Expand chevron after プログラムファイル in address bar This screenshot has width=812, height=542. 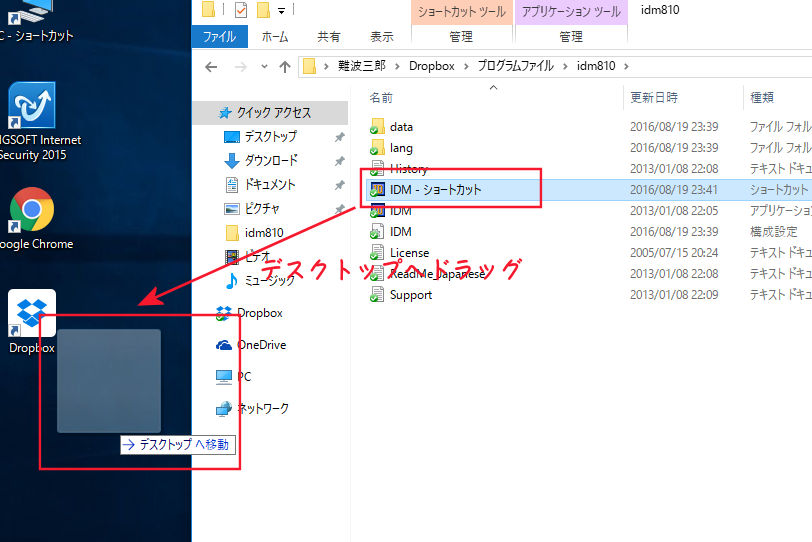[x=565, y=66]
